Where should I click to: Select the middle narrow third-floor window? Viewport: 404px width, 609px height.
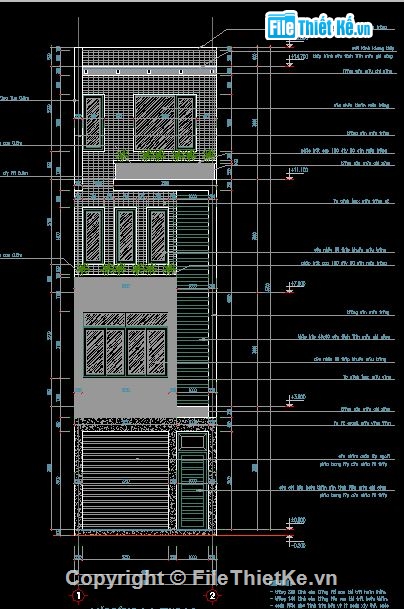coord(125,236)
